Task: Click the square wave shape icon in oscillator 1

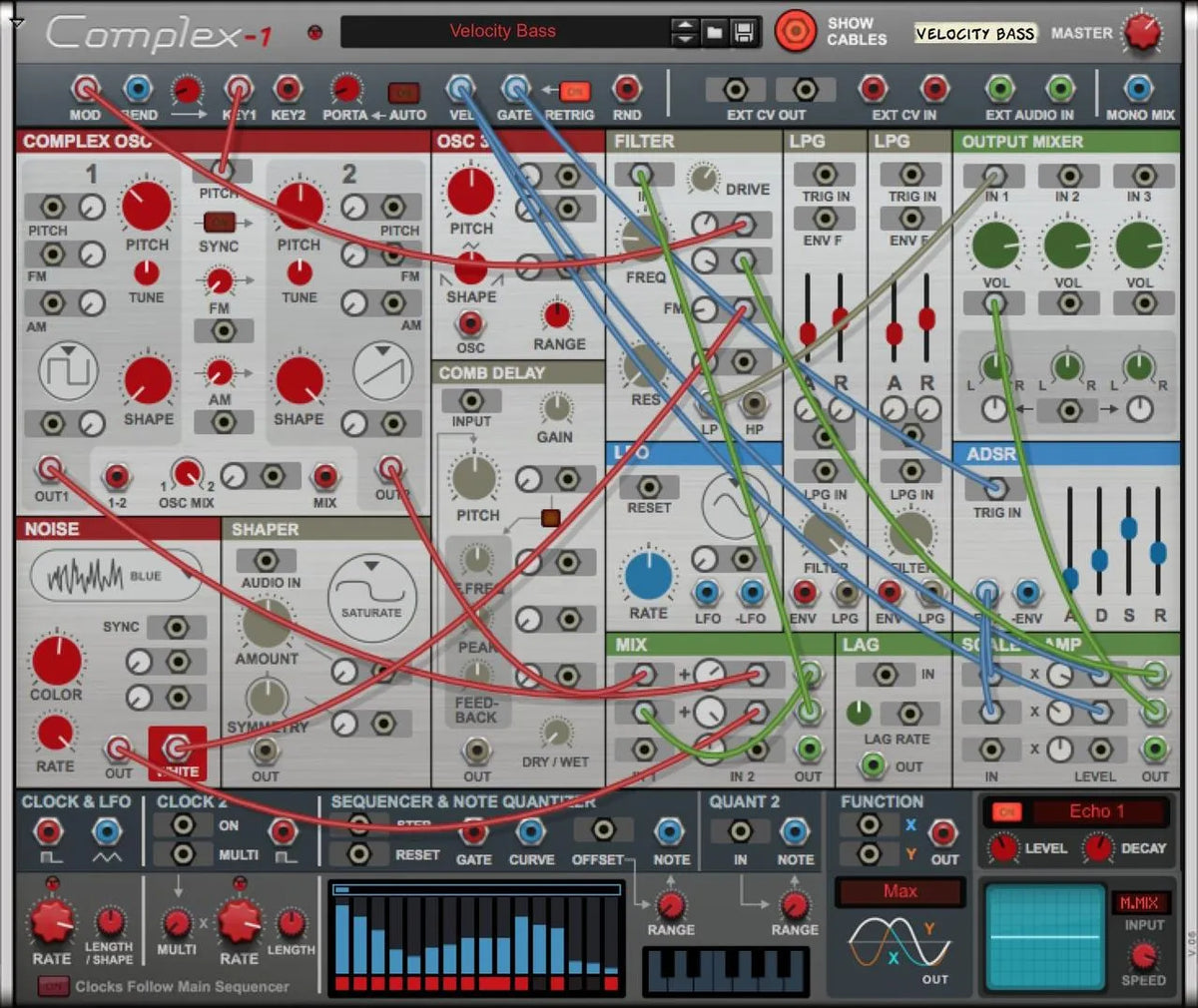Action: (66, 370)
